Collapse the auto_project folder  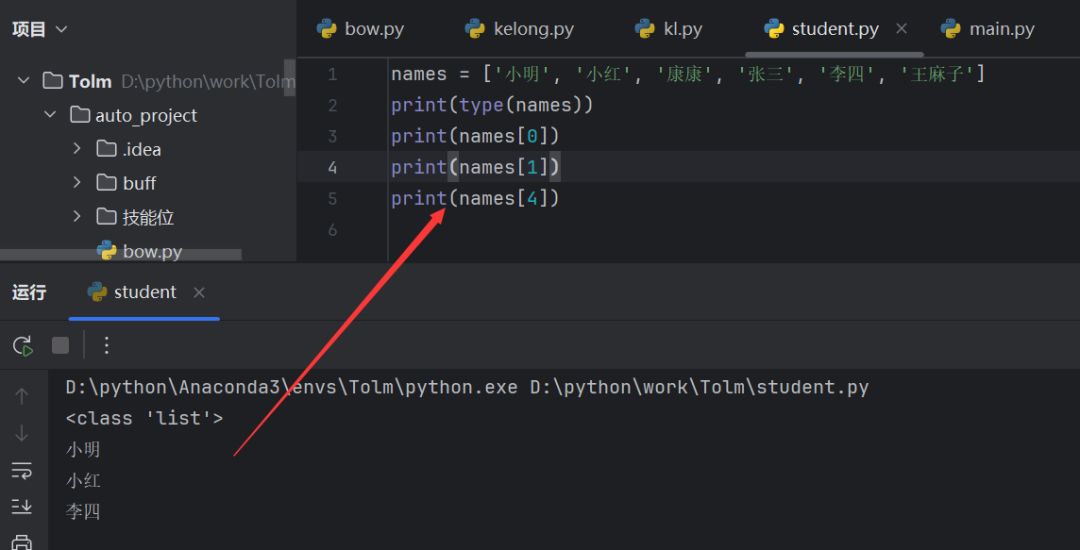(50, 115)
